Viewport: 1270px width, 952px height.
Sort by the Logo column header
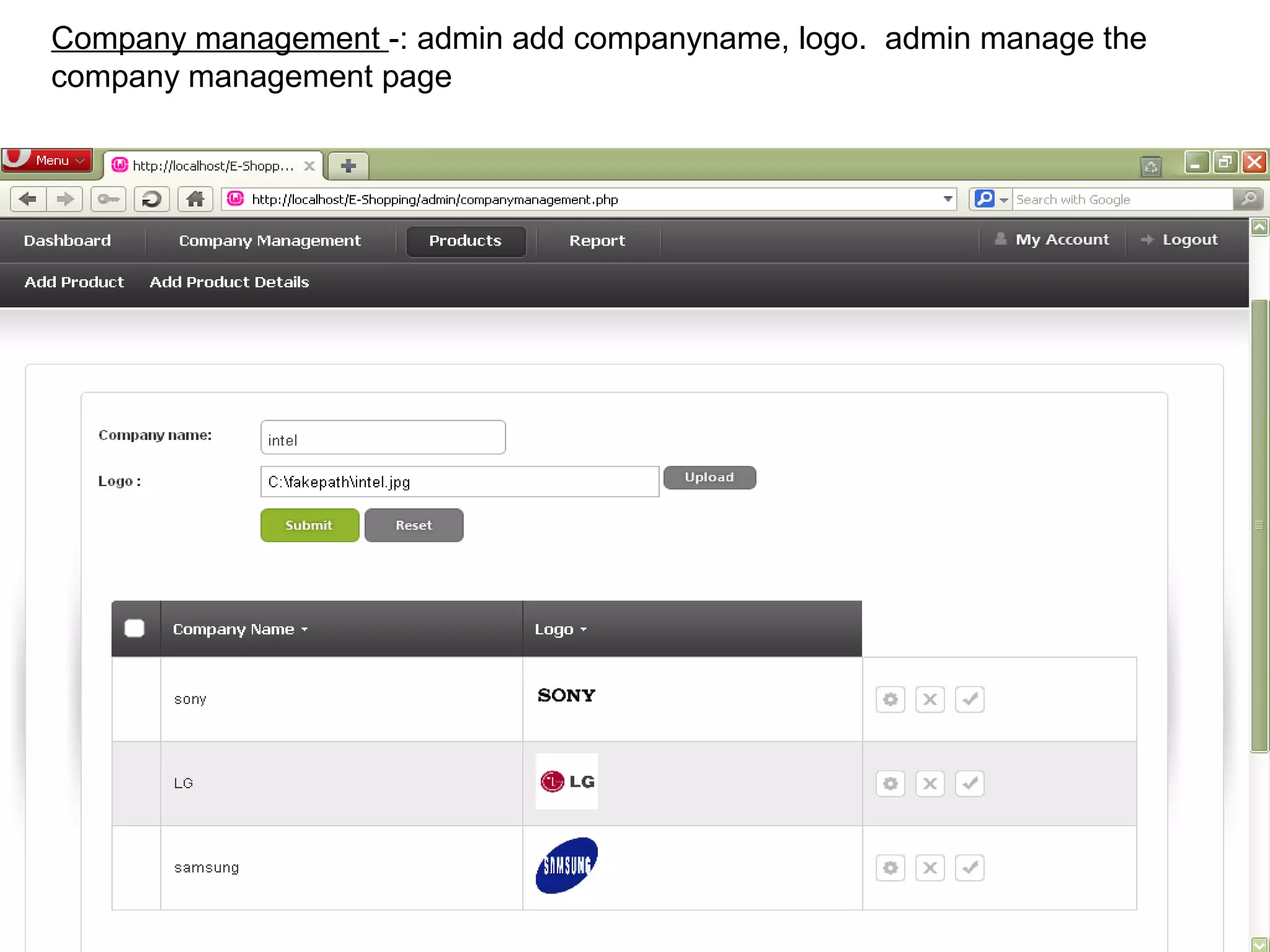tap(561, 630)
